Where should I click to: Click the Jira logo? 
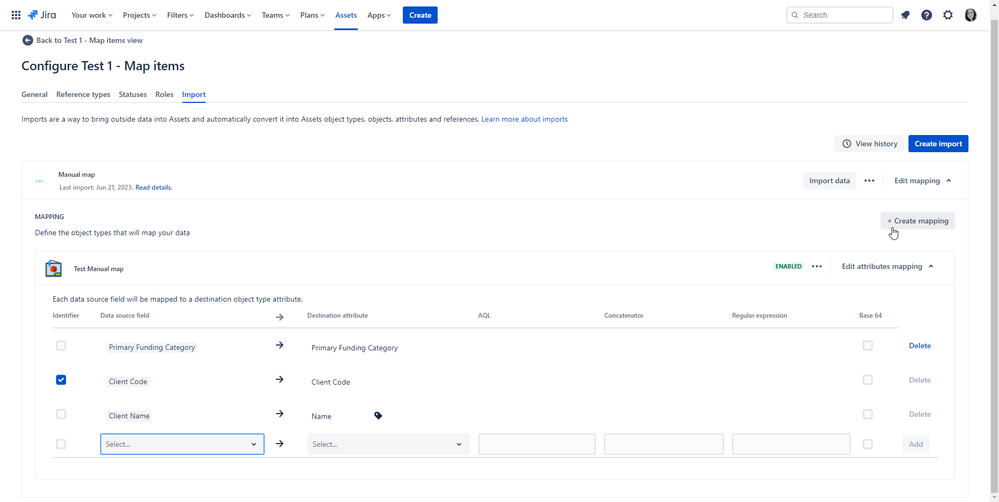click(x=42, y=15)
